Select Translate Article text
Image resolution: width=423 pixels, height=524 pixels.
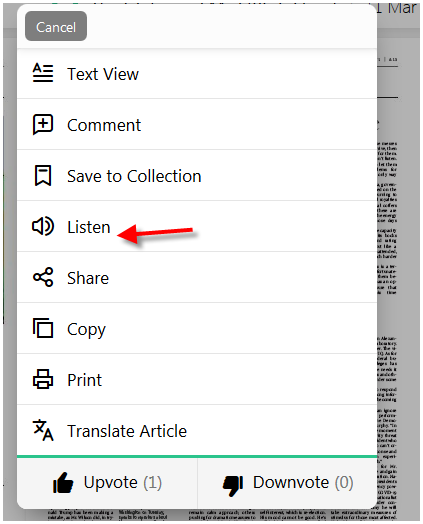tap(127, 431)
